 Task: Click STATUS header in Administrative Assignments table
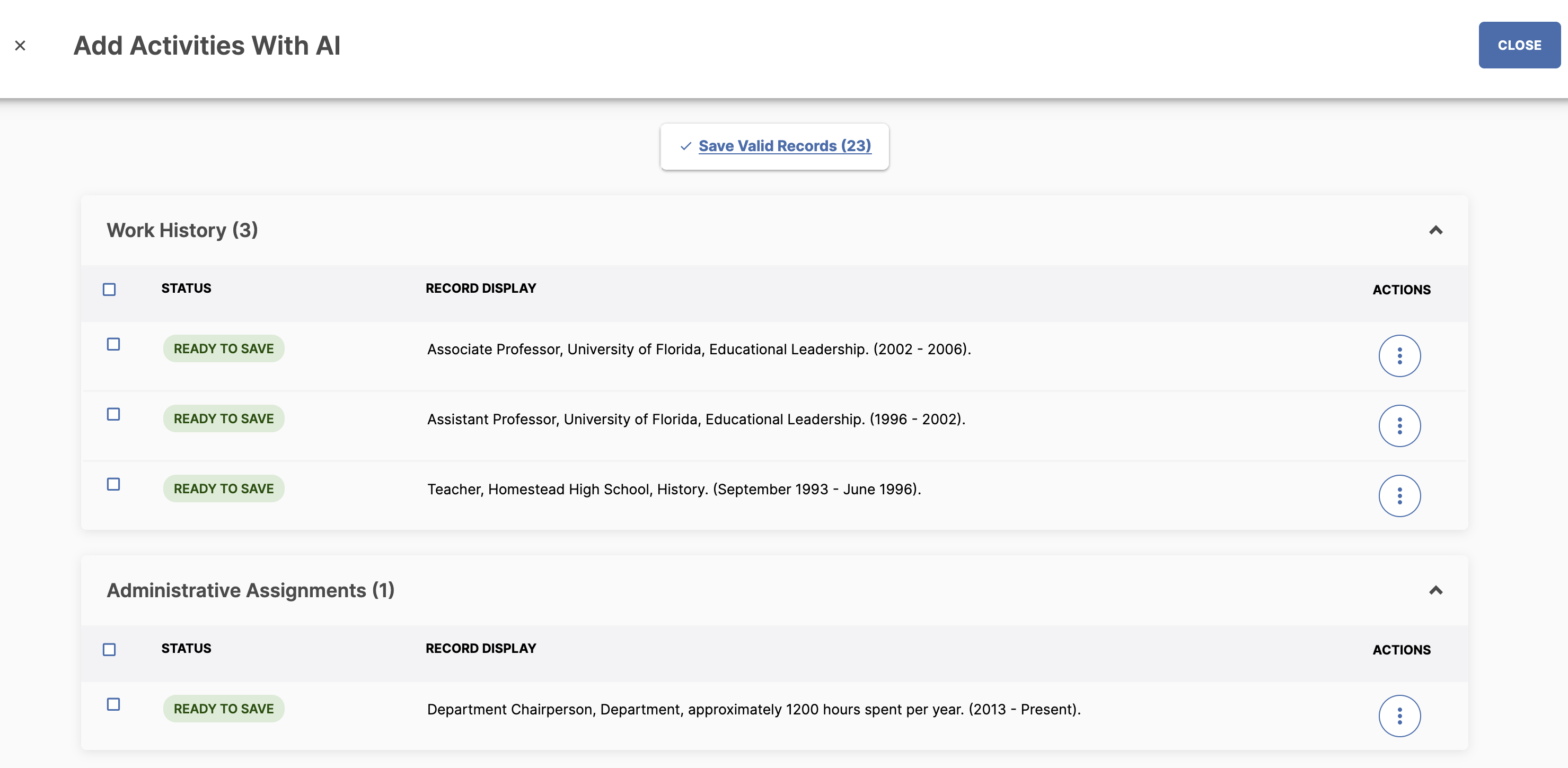tap(186, 649)
